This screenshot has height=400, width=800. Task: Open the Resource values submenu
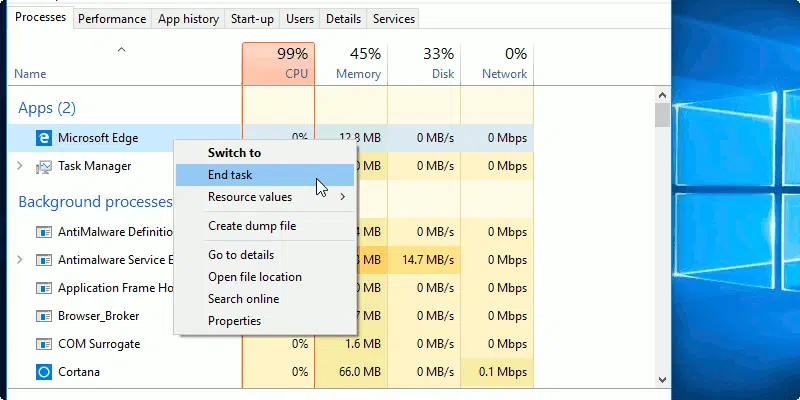point(264,197)
